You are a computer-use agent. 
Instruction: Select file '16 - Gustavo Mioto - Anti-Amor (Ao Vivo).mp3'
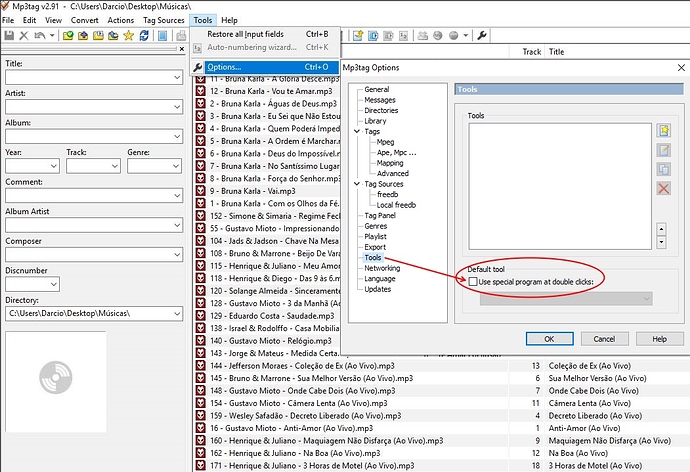291,428
